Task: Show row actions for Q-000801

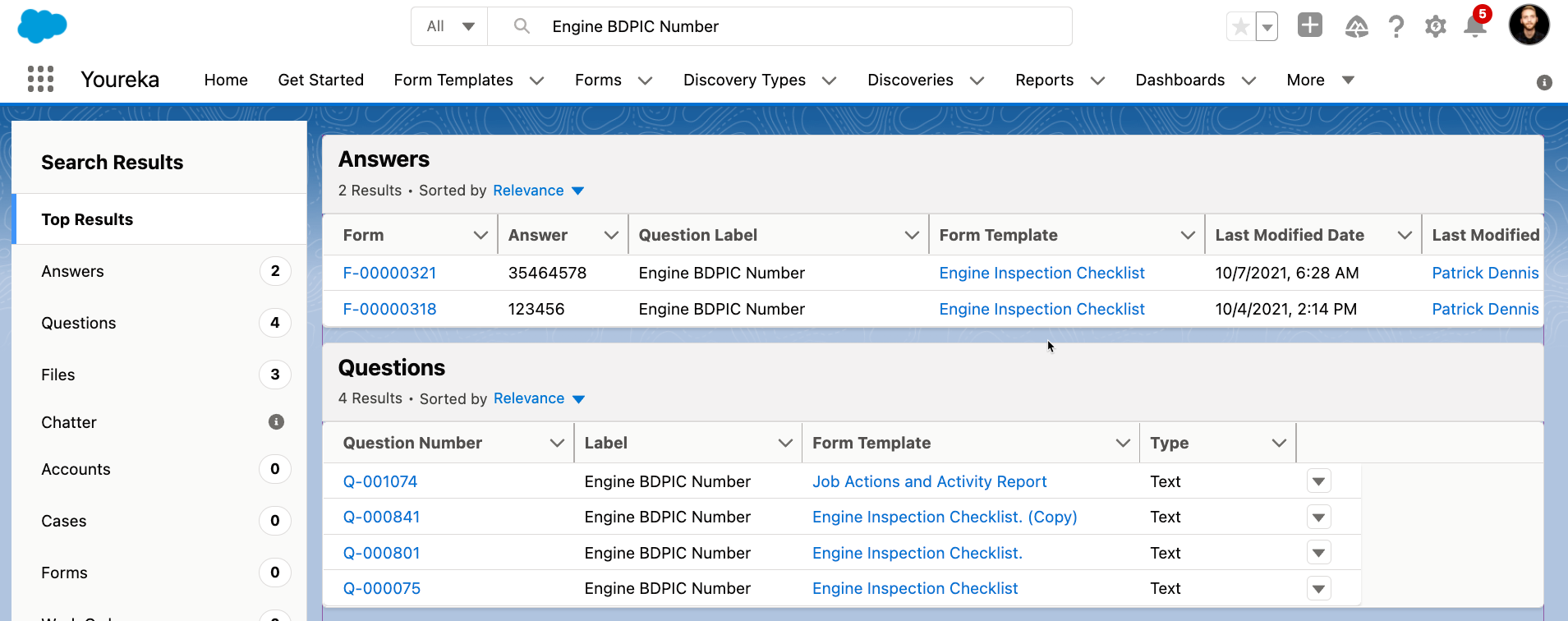Action: [1318, 553]
